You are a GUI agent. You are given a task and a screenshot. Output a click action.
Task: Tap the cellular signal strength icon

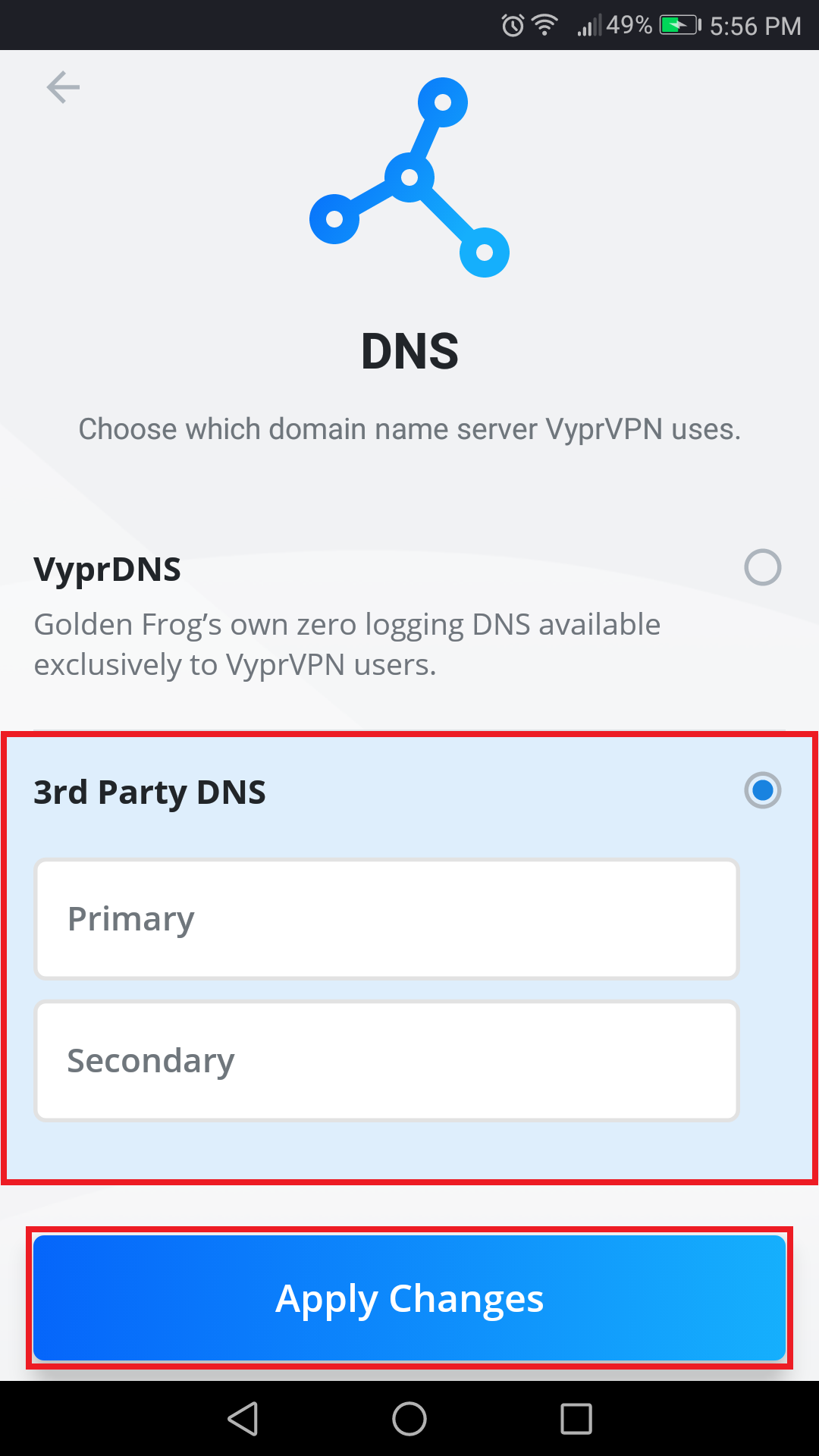pyautogui.click(x=591, y=24)
